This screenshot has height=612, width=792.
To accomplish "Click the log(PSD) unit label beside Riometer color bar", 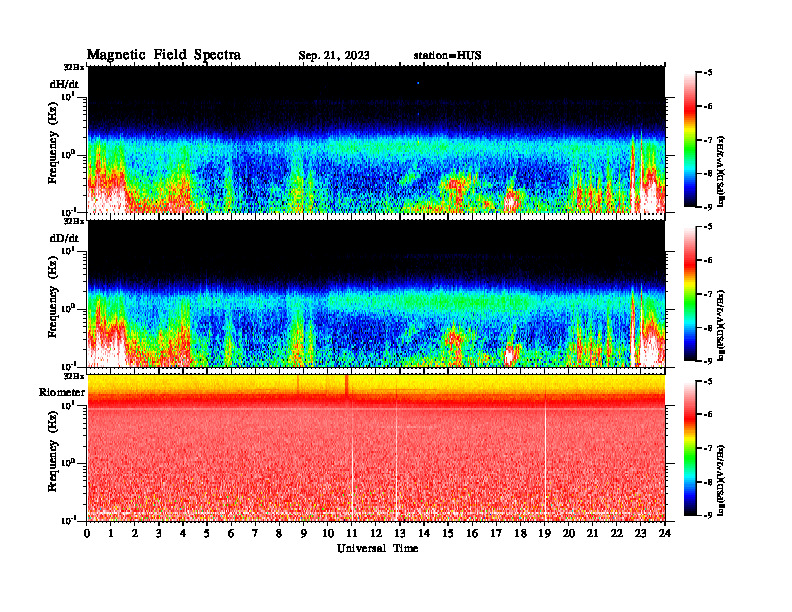I will [721, 481].
